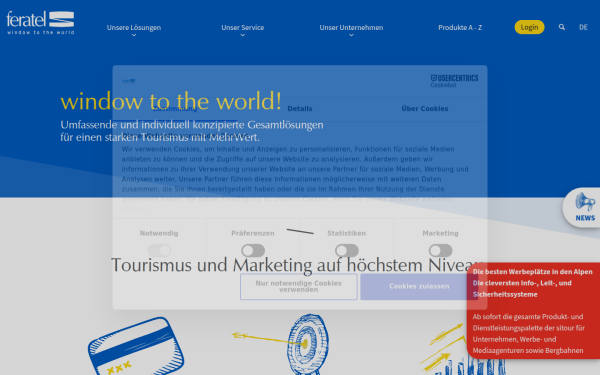Toggle the Notwendig cookie switch
Viewport: 600px width, 375px height.
(159, 251)
